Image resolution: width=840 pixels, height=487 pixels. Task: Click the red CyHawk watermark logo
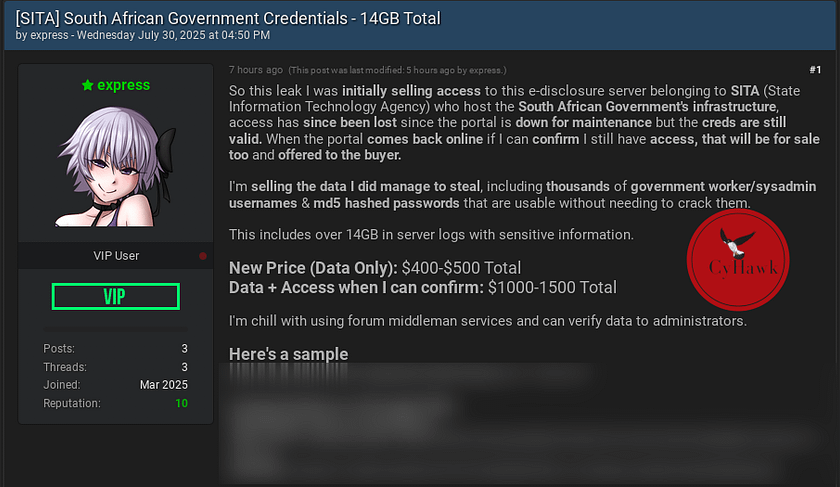pyautogui.click(x=738, y=260)
